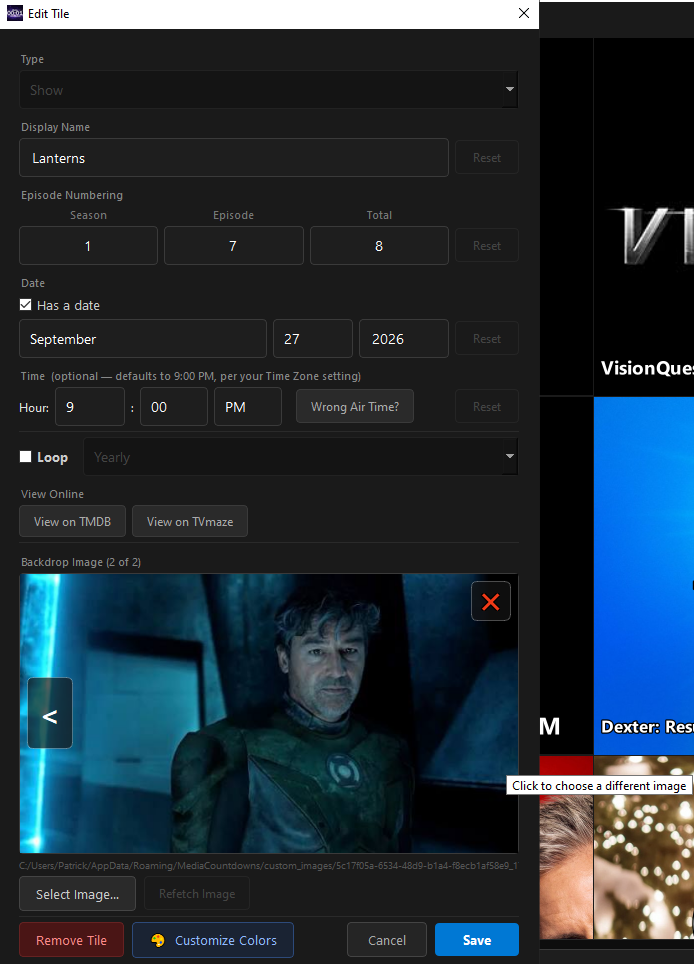The width and height of the screenshot is (694, 964).
Task: Click the AM/PM field showing PM
Action: coord(248,407)
